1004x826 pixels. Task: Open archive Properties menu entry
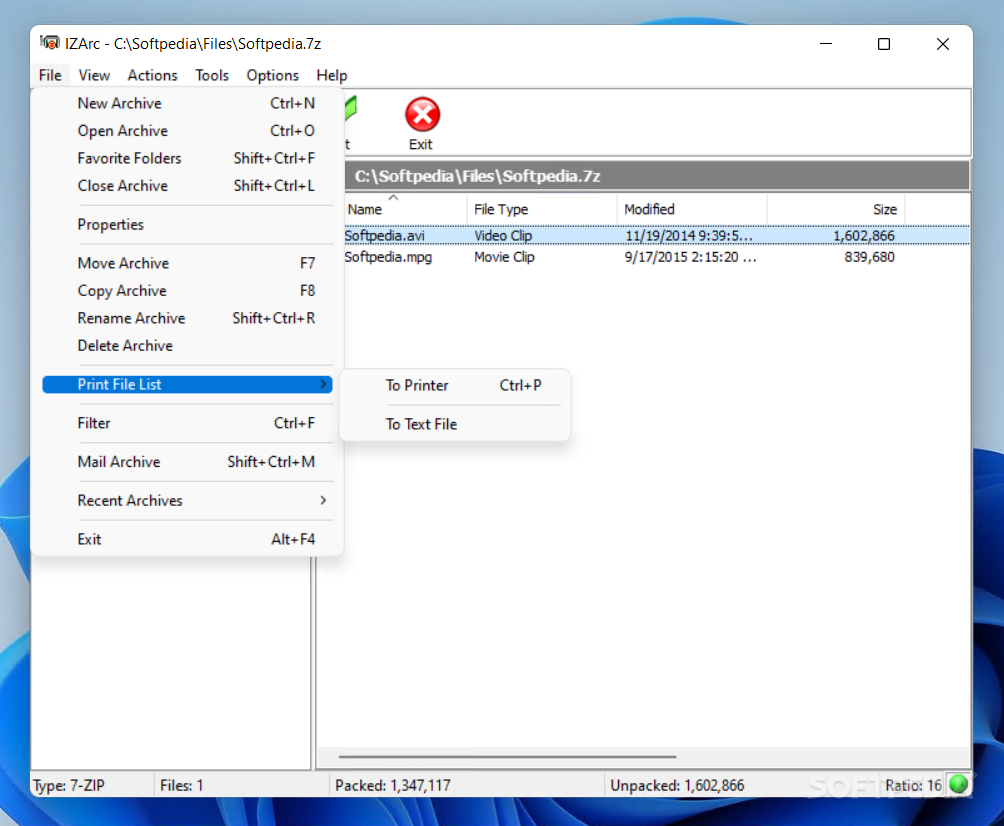tap(187, 225)
